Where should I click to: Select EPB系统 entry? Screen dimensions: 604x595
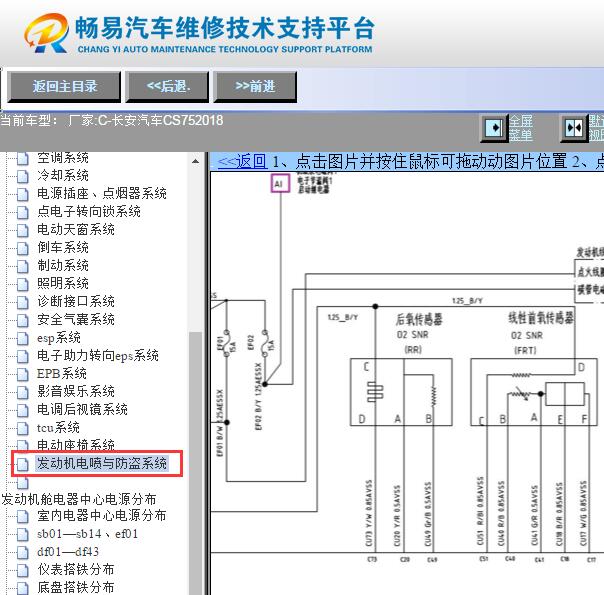62,373
